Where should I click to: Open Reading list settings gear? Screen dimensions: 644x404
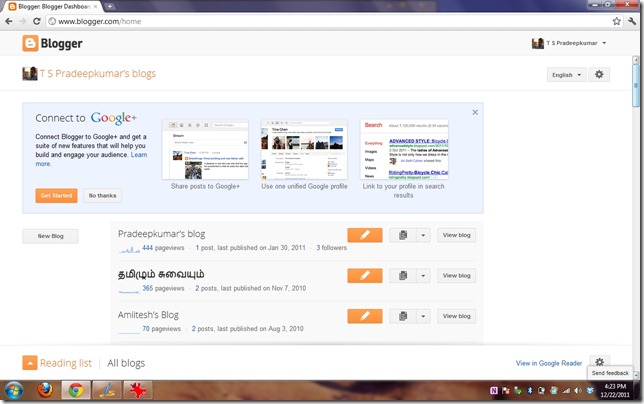pyautogui.click(x=599, y=362)
